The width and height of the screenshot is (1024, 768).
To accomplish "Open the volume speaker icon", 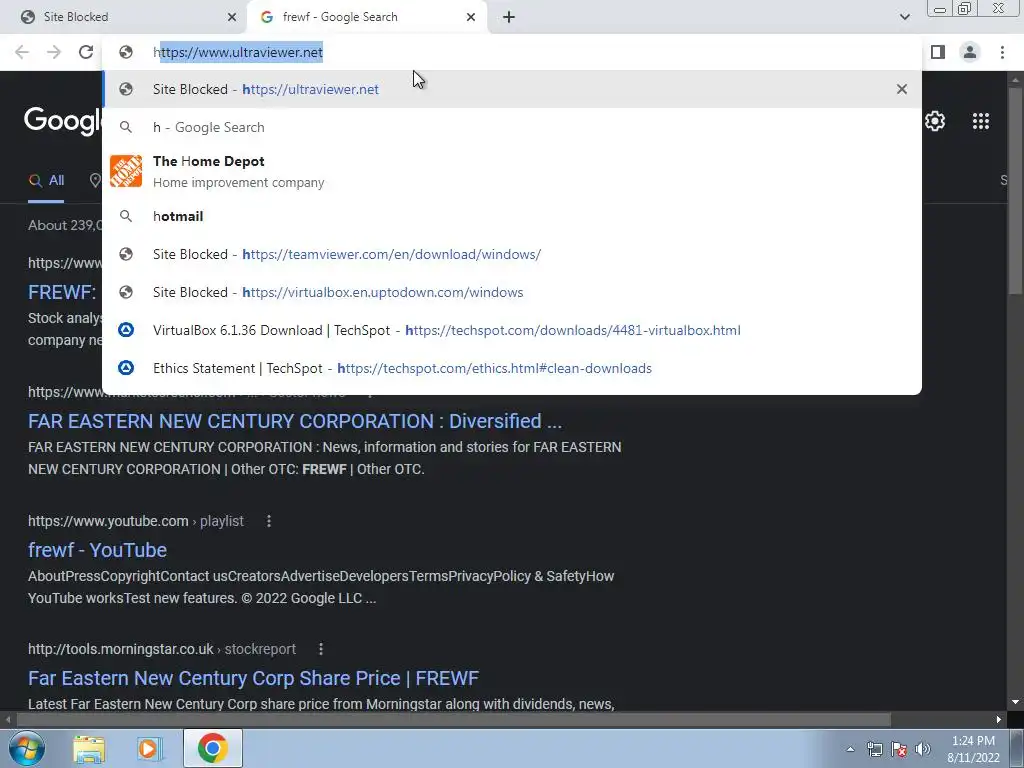I will 923,749.
